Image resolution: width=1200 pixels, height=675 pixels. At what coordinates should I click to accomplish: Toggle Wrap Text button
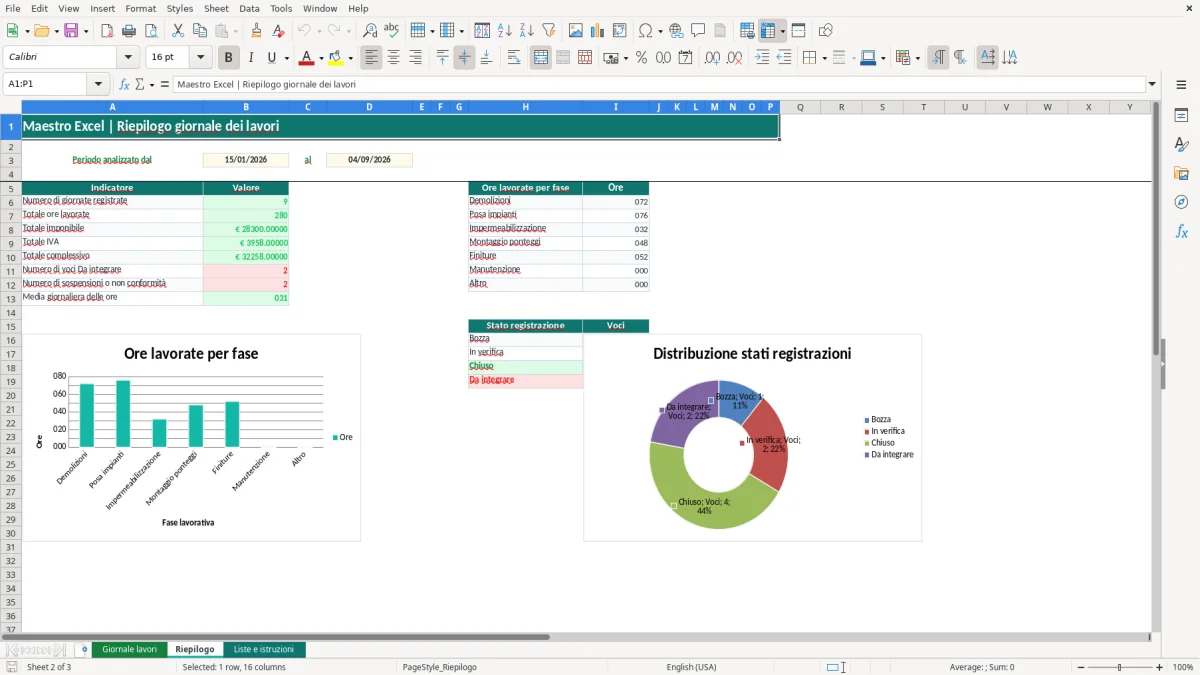(514, 58)
